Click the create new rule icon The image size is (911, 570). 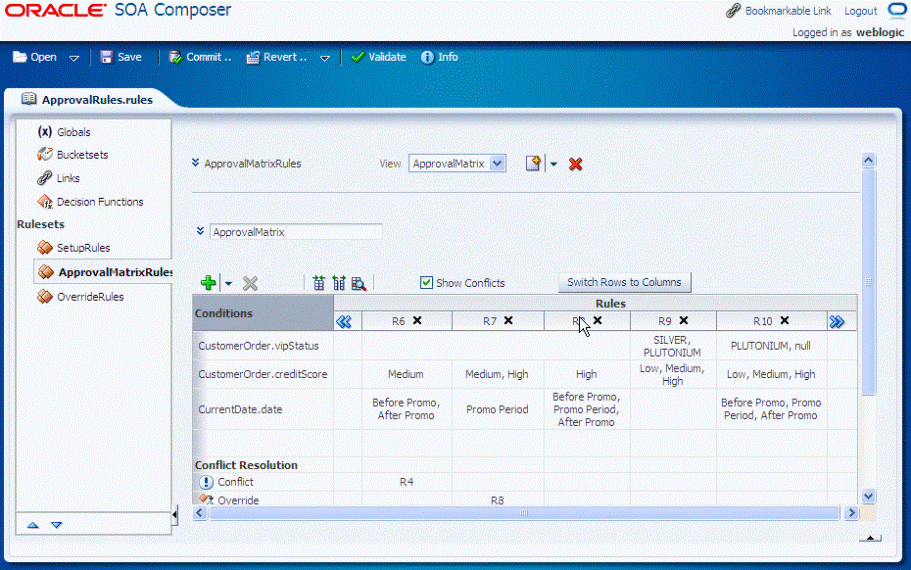point(533,163)
